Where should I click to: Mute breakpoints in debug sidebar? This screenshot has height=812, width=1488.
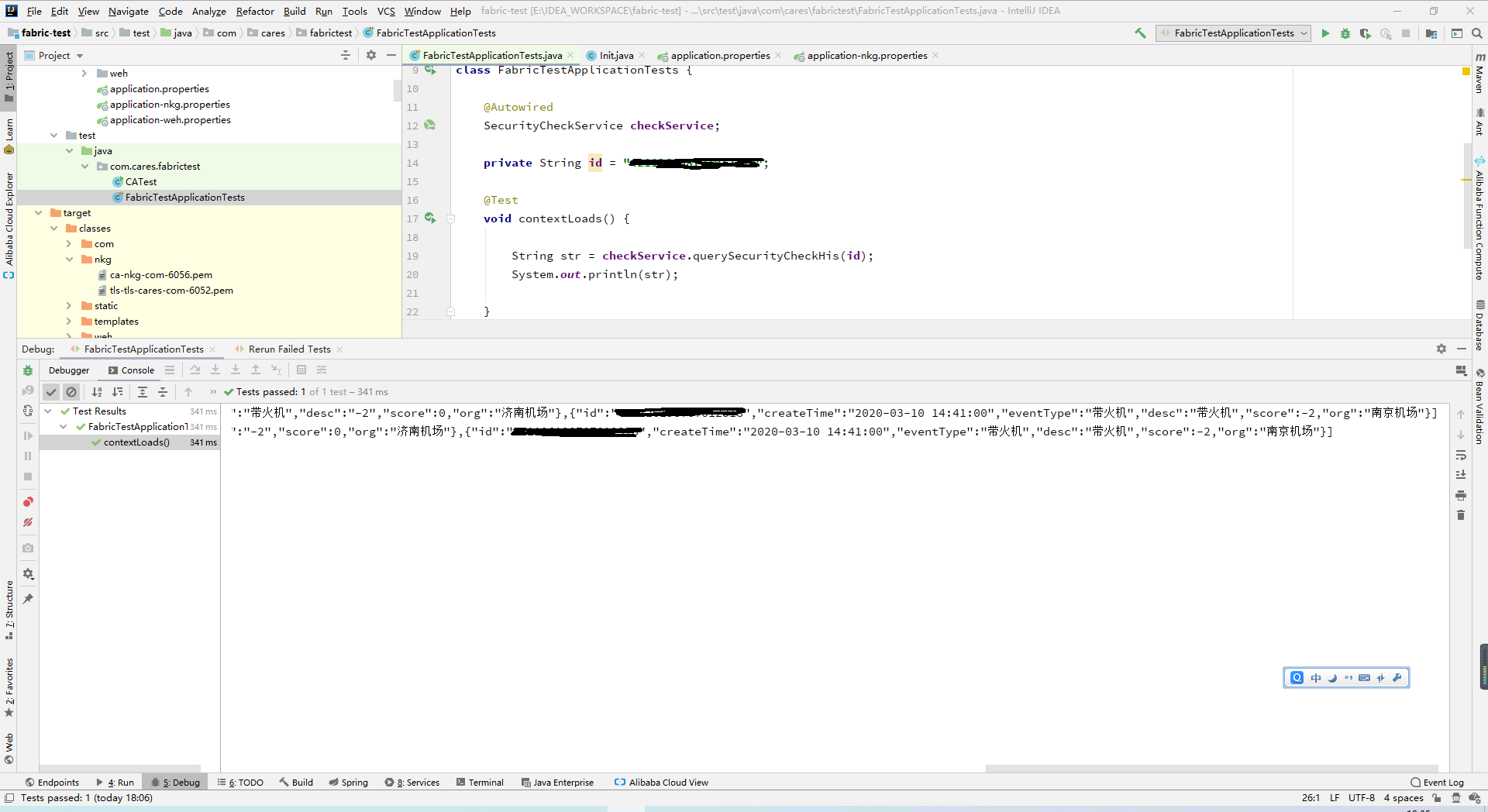[x=28, y=522]
